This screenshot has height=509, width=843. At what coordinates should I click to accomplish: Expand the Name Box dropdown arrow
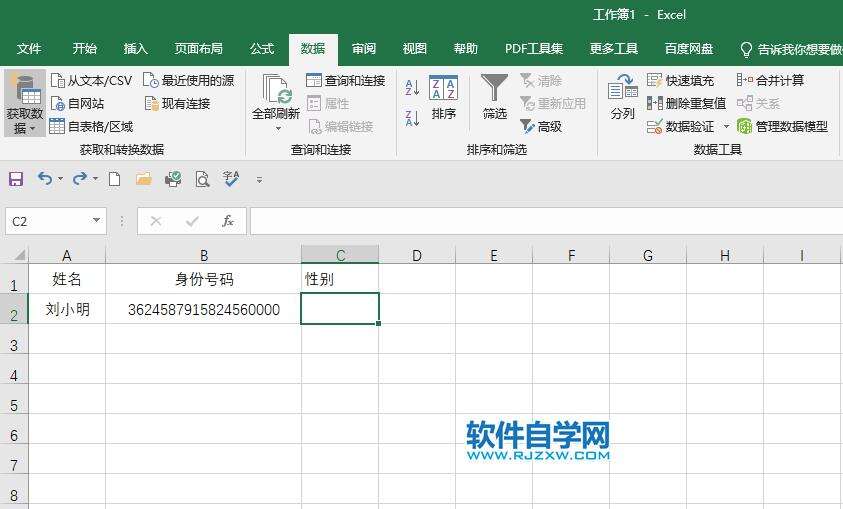[x=96, y=220]
